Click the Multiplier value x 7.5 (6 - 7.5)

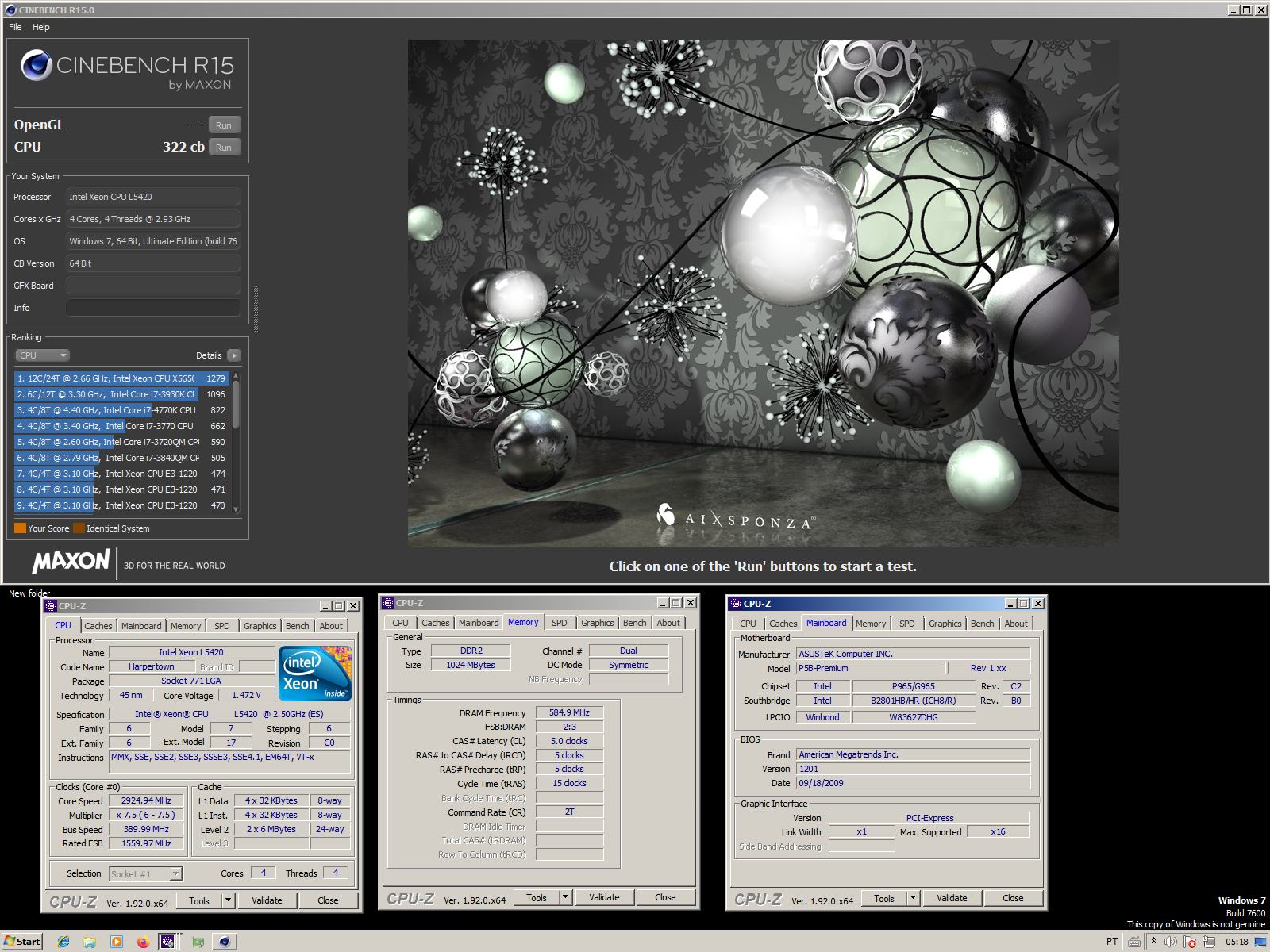(x=146, y=815)
